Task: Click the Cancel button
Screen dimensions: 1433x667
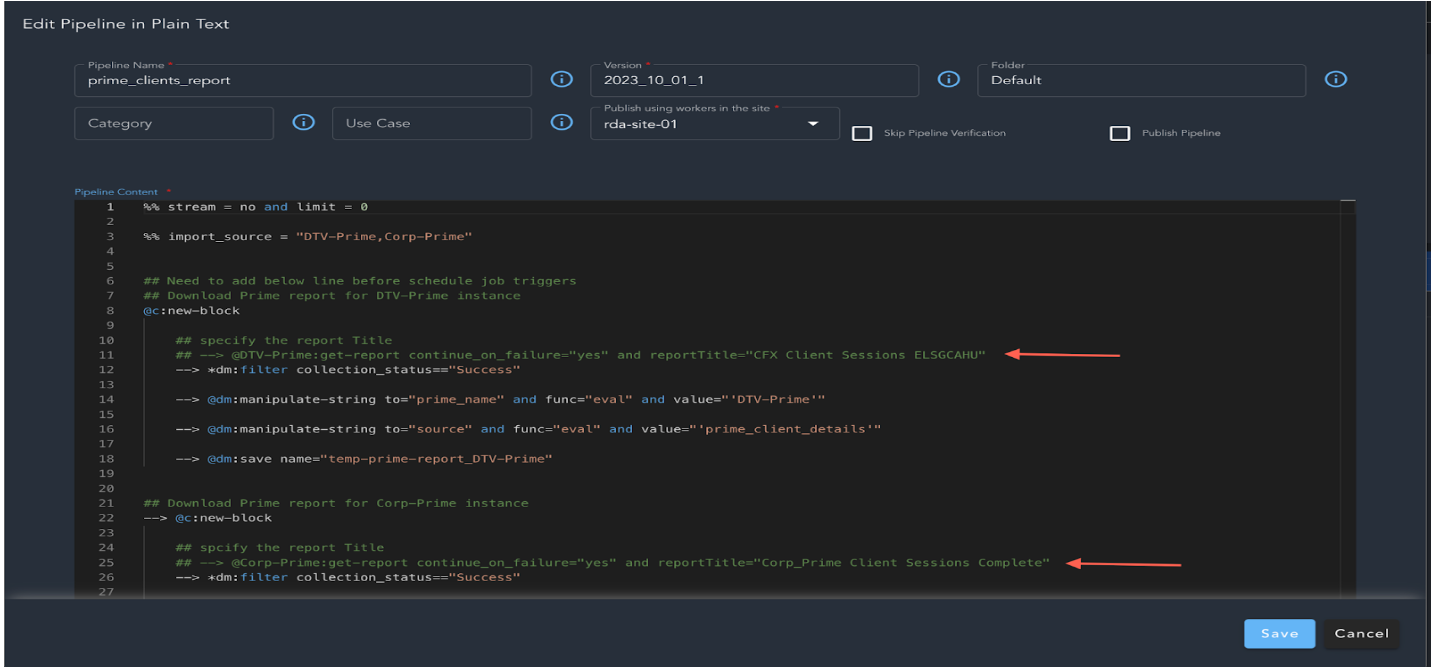Action: pyautogui.click(x=1362, y=633)
